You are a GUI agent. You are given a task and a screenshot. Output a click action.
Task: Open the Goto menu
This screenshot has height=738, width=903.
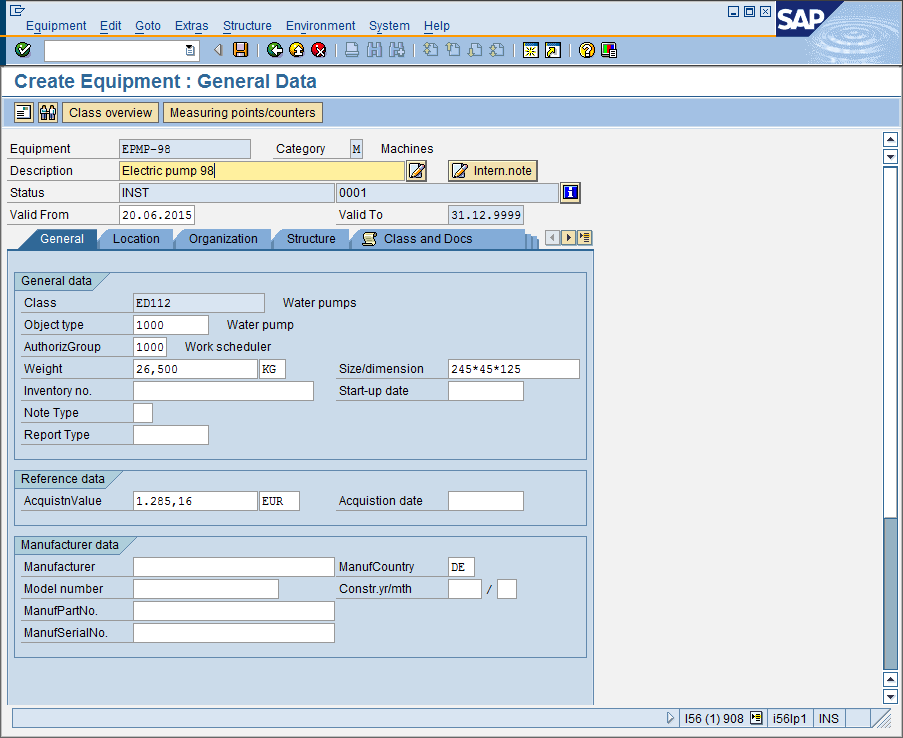(148, 26)
